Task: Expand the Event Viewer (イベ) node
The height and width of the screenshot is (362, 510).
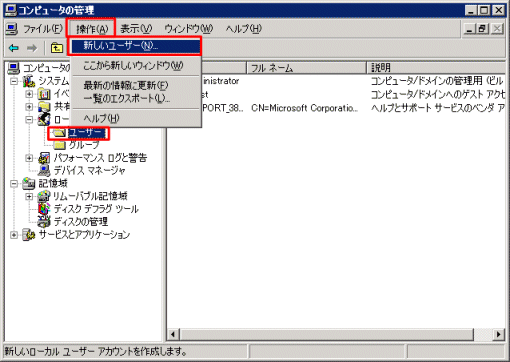Action: pos(29,94)
